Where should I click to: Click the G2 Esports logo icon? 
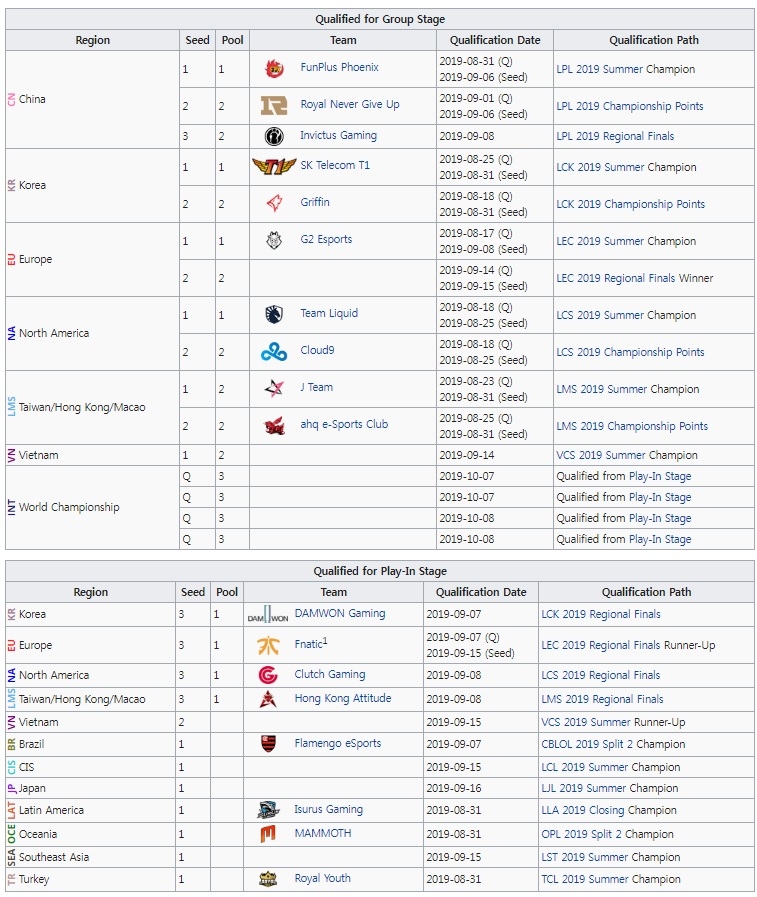(273, 240)
